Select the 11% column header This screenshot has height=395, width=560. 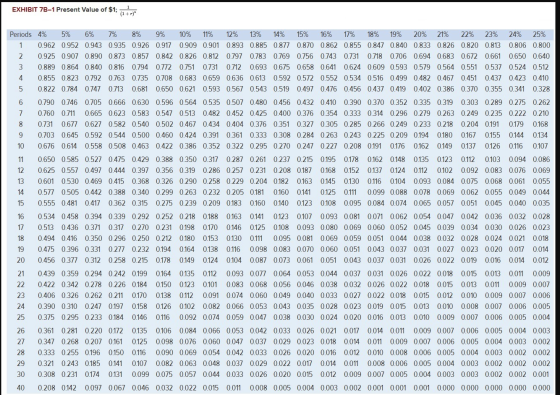tap(208, 35)
